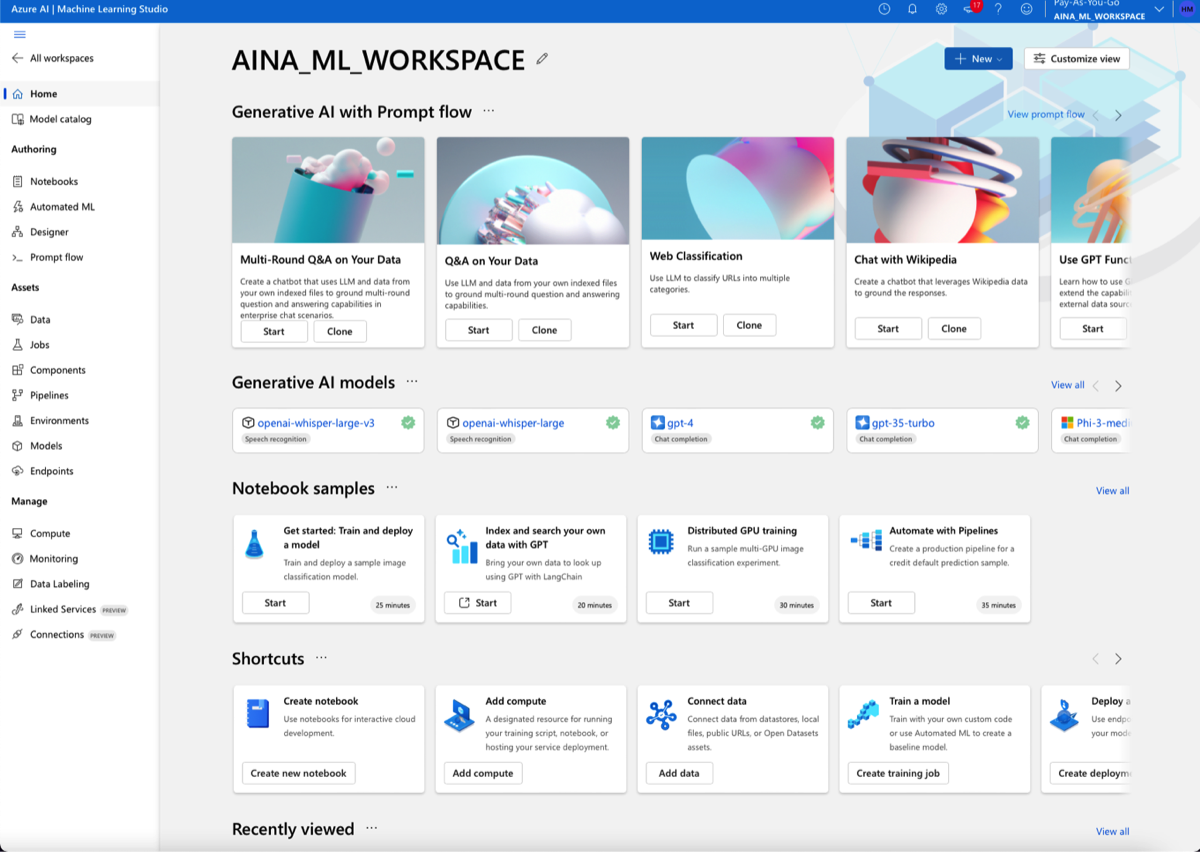The width and height of the screenshot is (1200, 854).
Task: Collapse sidebar with the hamburger menu icon
Action: (20, 35)
